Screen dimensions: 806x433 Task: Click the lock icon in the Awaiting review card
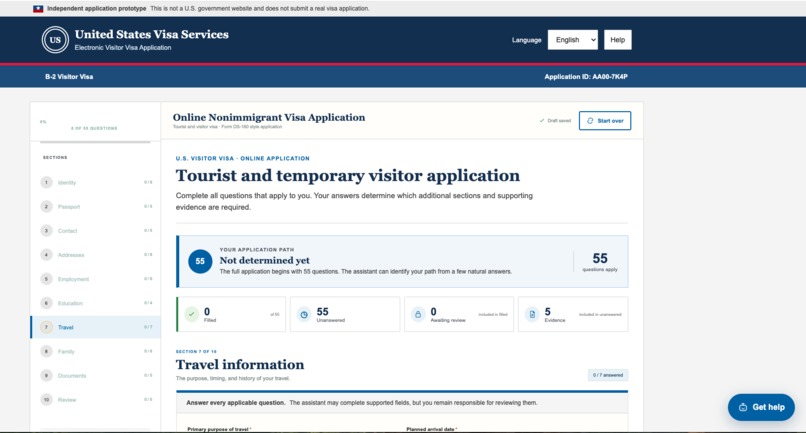click(x=418, y=314)
